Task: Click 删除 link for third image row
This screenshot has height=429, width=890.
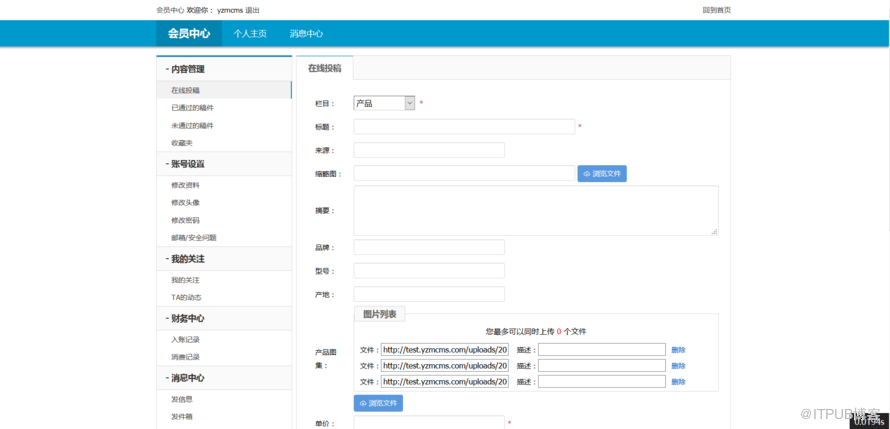Action: tap(678, 381)
